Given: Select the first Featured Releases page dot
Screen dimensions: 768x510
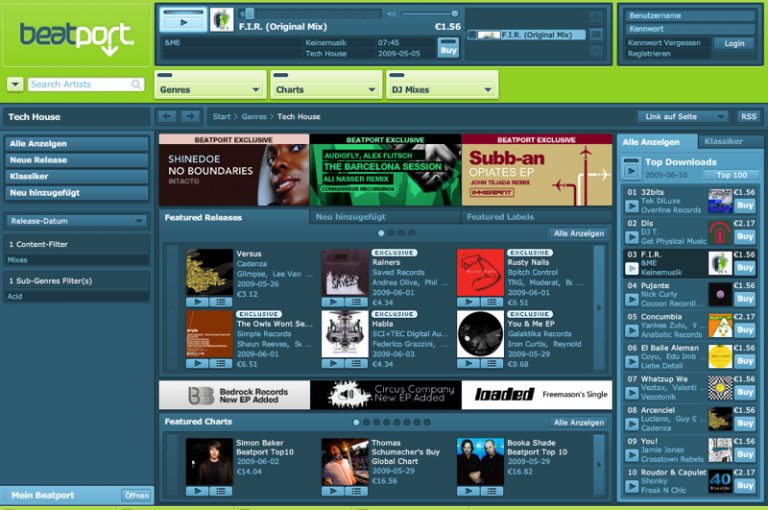Looking at the screenshot, I should click(381, 233).
